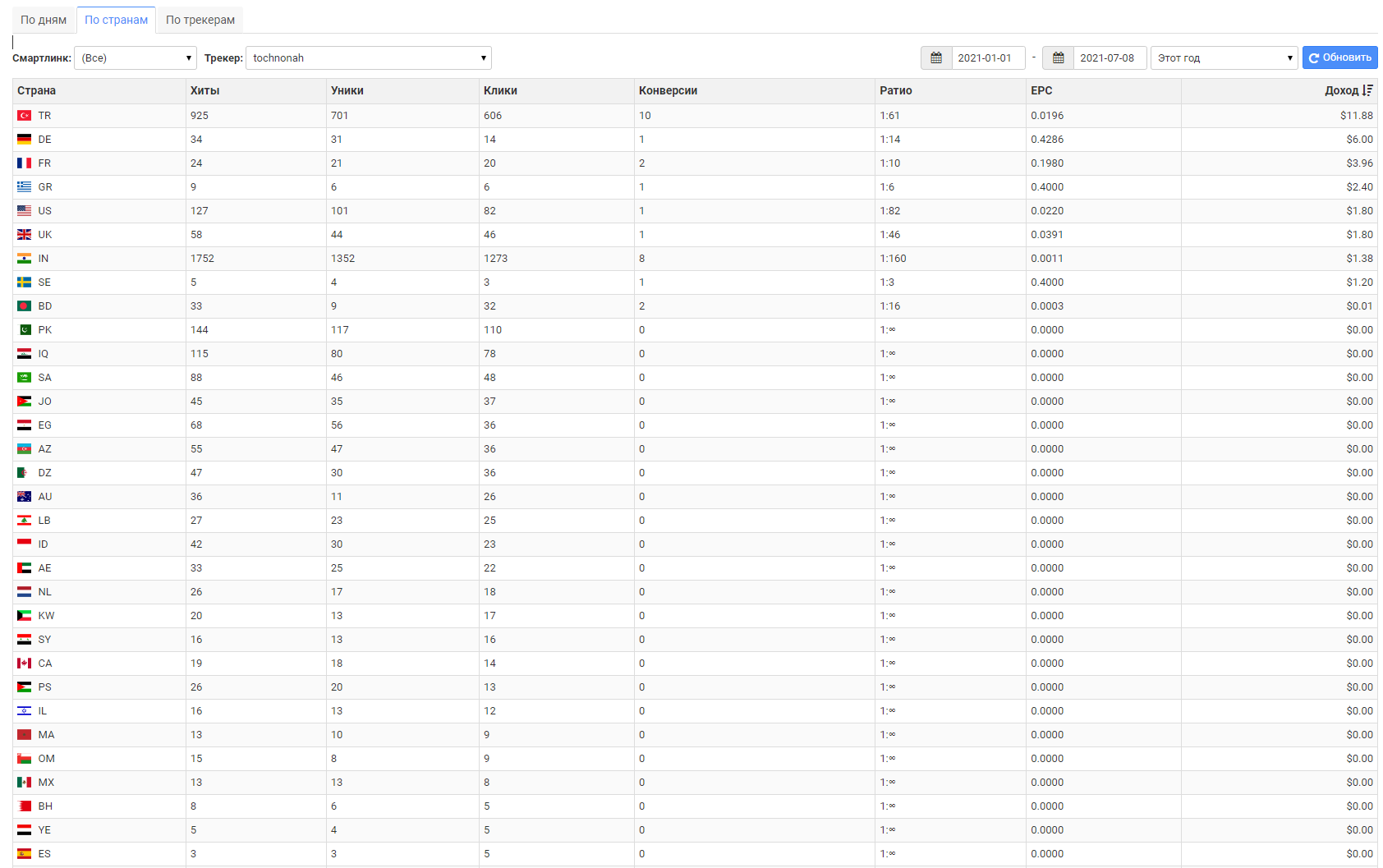Click the Indonesia flag icon in ID row

pyautogui.click(x=25, y=544)
